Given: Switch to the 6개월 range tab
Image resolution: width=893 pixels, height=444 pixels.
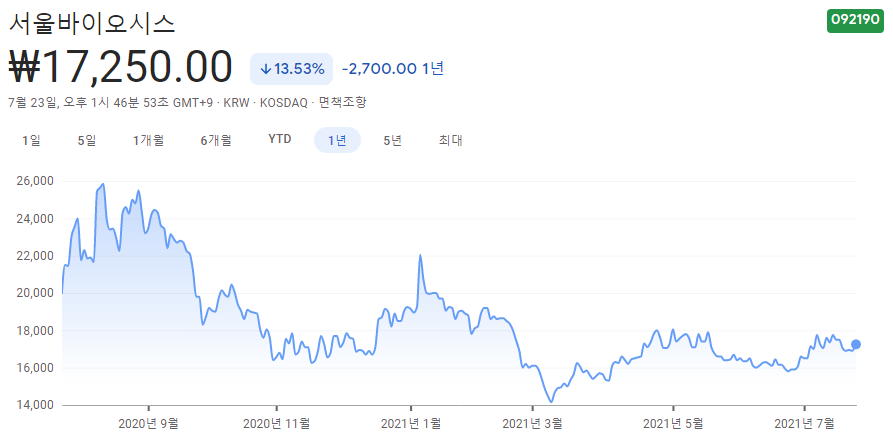Looking at the screenshot, I should coord(216,141).
